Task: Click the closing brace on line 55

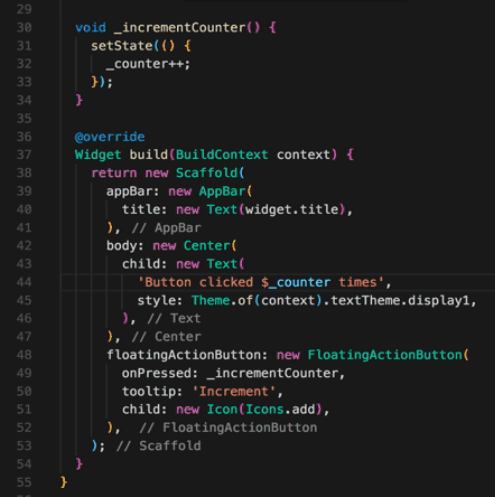Action: pos(64,482)
